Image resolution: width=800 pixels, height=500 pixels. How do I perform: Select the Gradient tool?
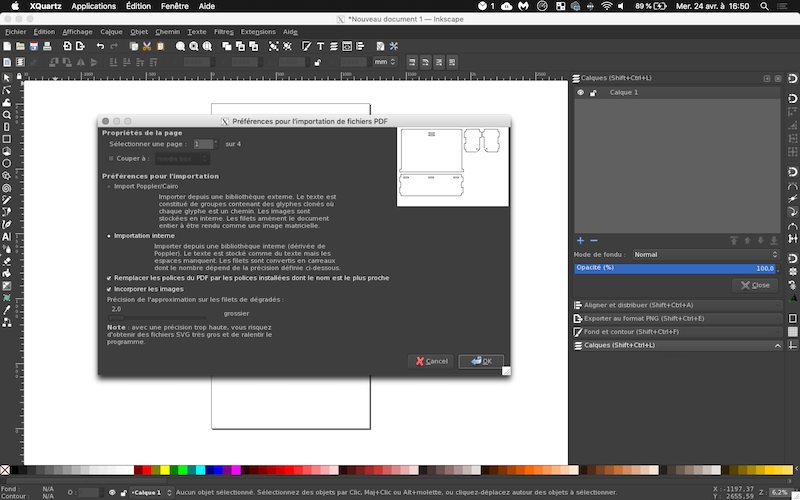click(x=7, y=286)
